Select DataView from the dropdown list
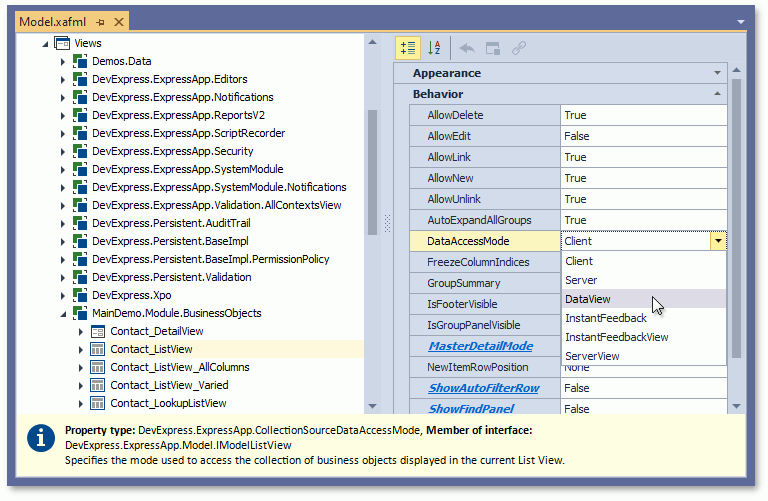The height and width of the screenshot is (501, 768). coord(587,299)
